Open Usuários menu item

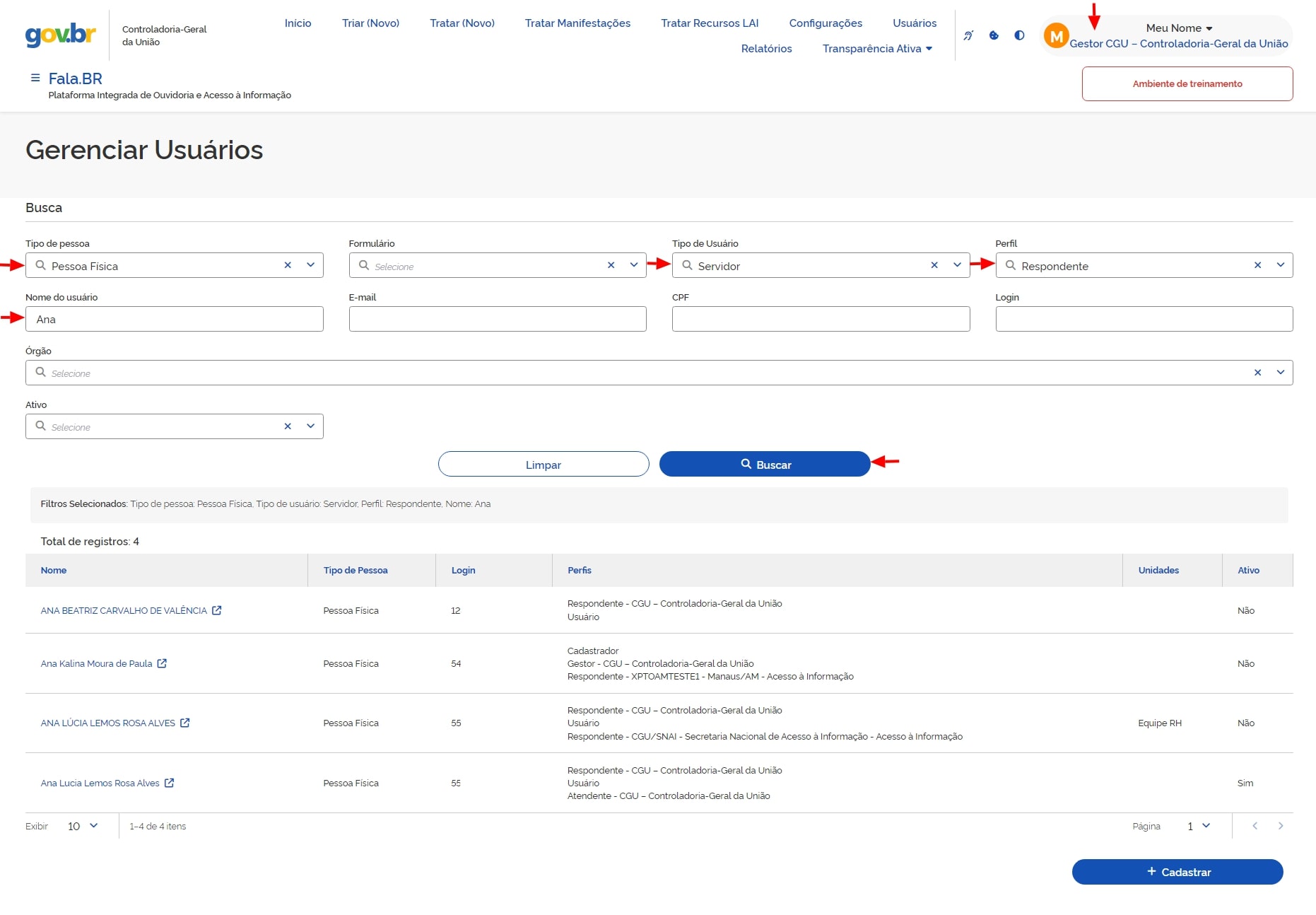[915, 23]
